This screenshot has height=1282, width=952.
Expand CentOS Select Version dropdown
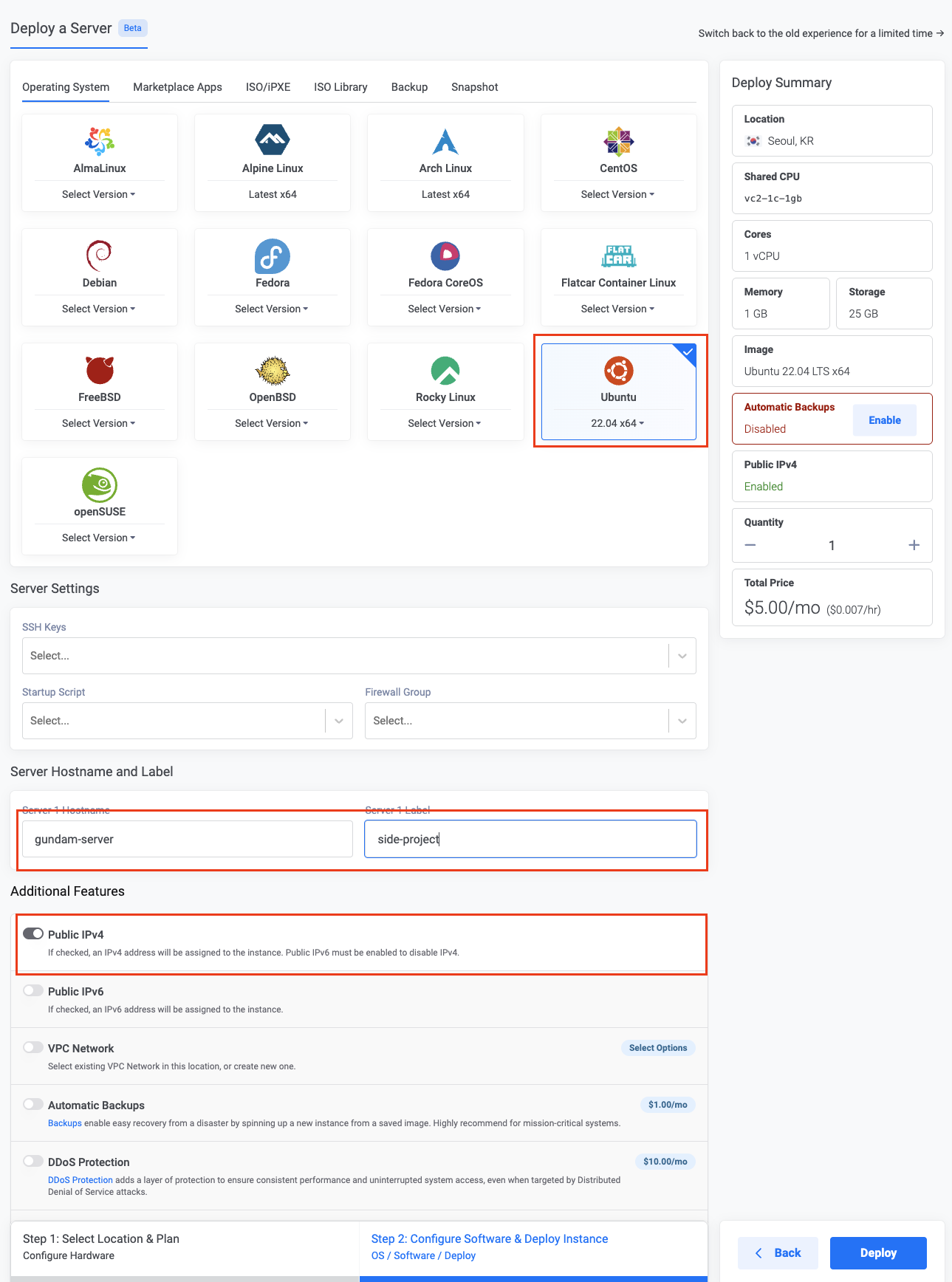618,194
